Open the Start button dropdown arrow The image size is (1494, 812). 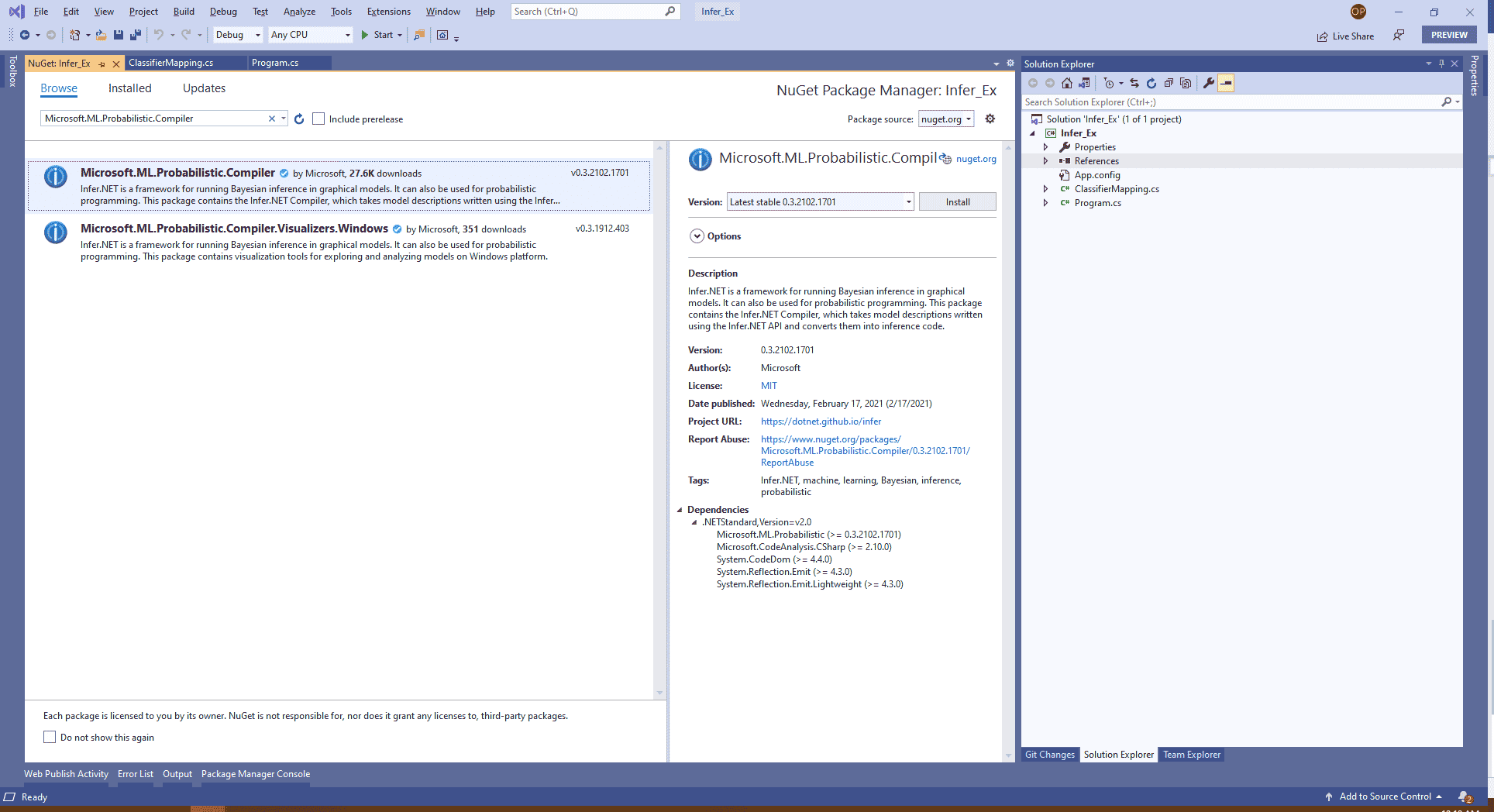coord(400,35)
